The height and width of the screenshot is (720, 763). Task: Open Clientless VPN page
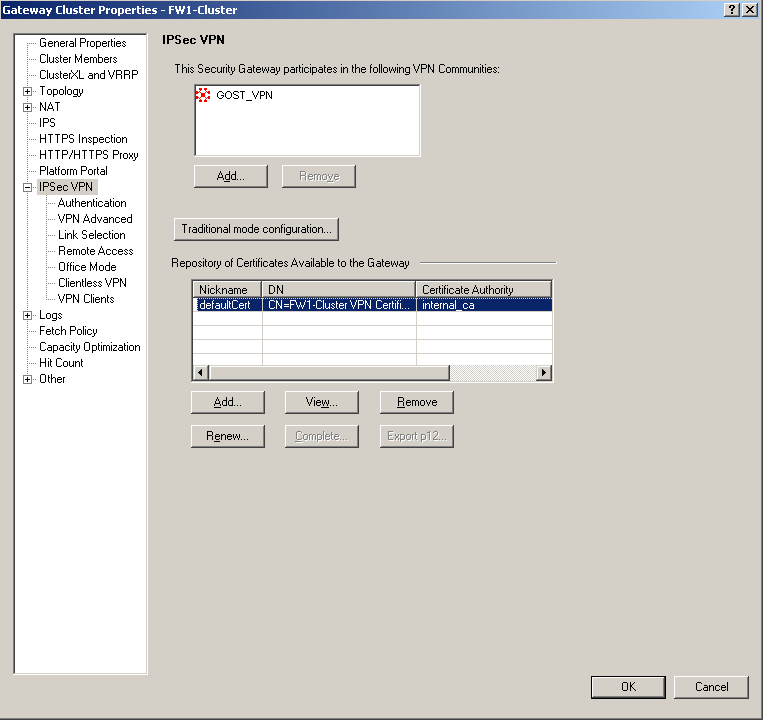click(x=92, y=284)
